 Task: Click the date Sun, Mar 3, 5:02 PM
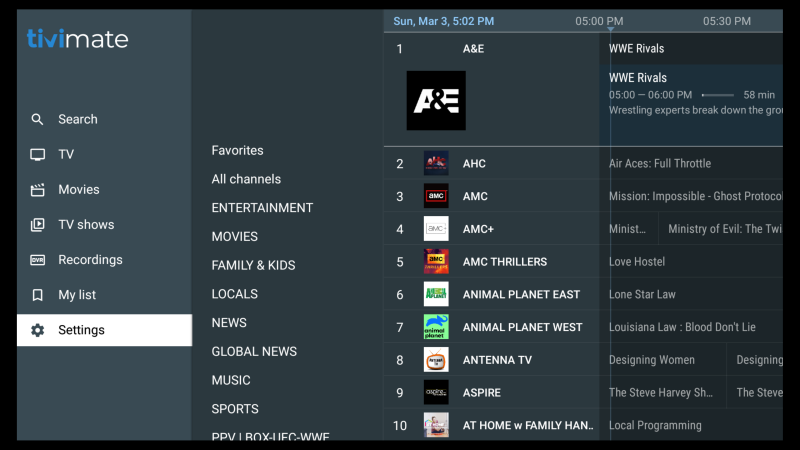coord(443,21)
